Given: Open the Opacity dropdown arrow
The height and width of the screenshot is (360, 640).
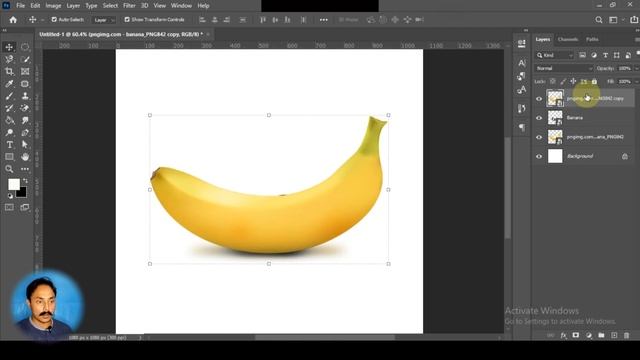Looking at the screenshot, I should tap(636, 69).
